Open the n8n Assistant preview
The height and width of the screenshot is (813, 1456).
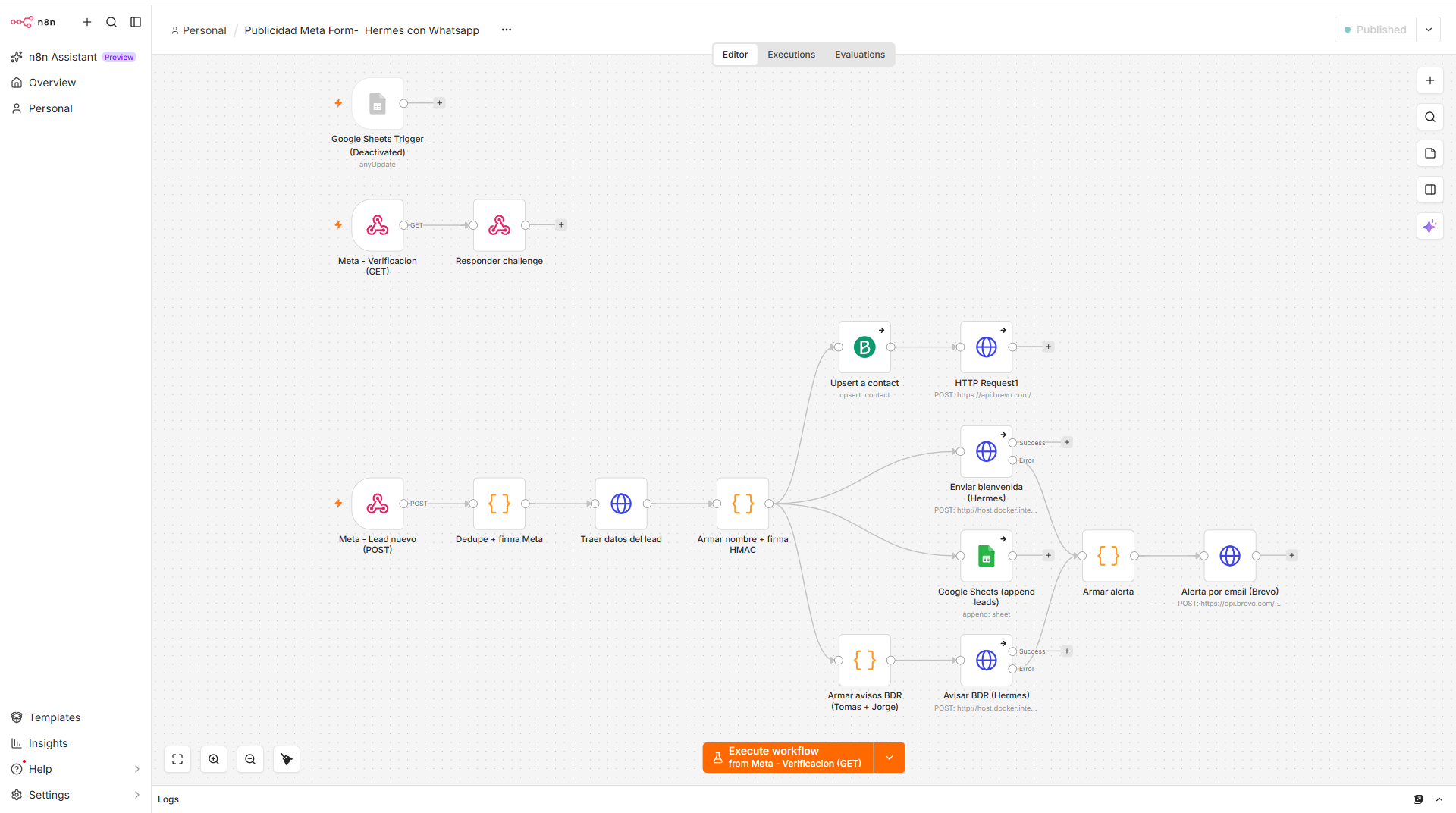[75, 57]
